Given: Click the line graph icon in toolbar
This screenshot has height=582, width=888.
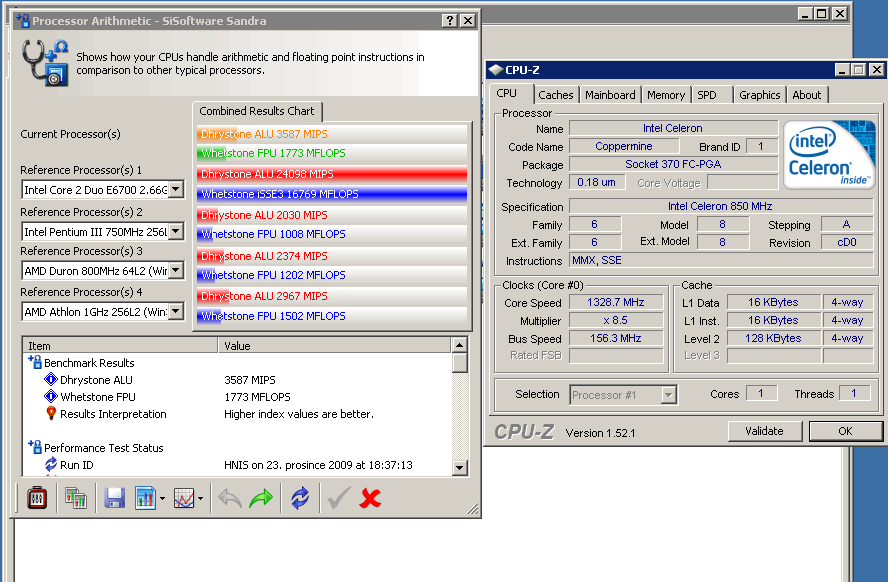Looking at the screenshot, I should (184, 497).
